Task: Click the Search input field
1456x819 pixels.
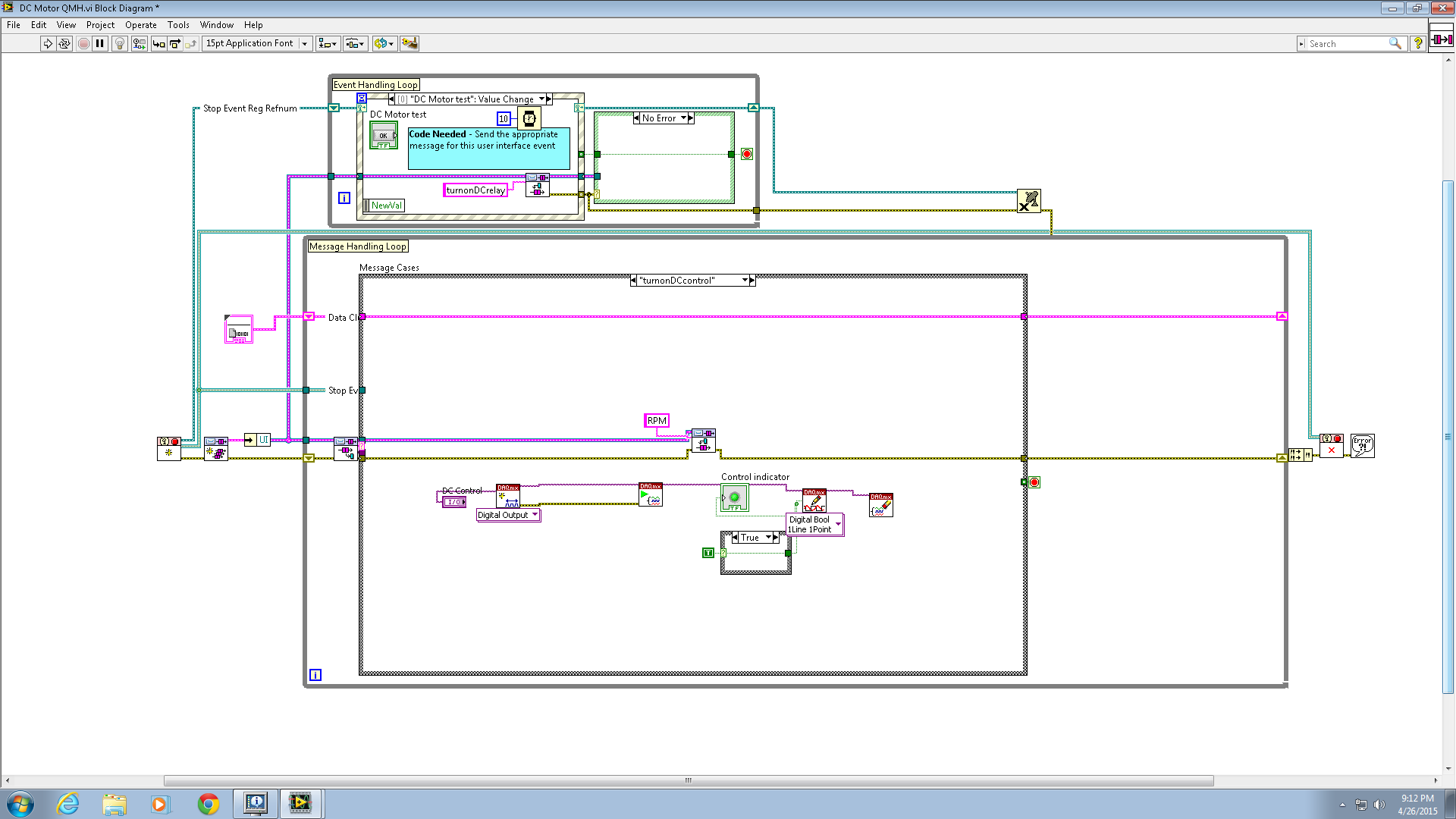Action: [1347, 44]
